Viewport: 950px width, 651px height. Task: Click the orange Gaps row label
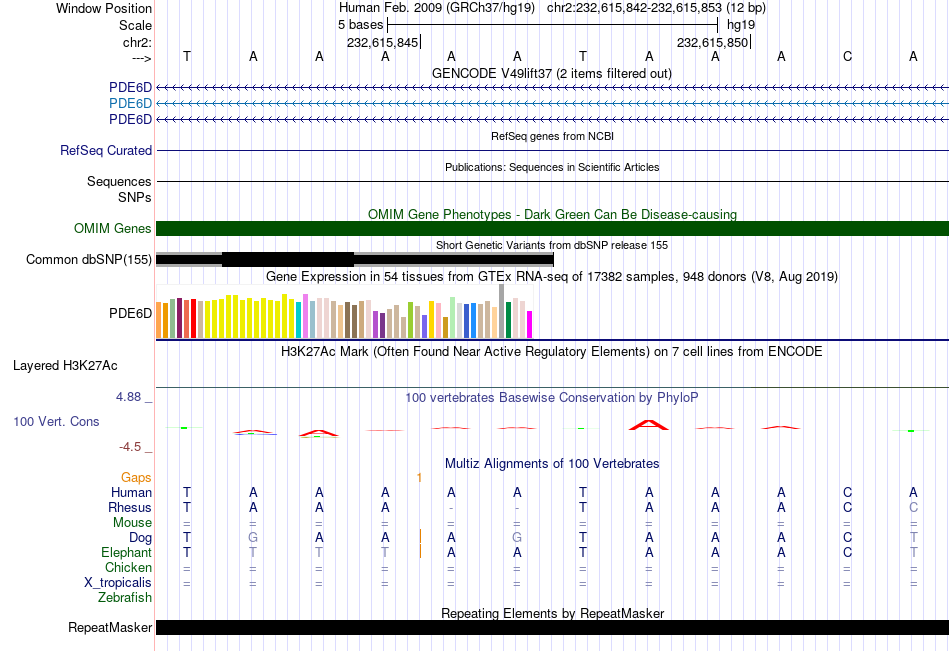pos(136,478)
